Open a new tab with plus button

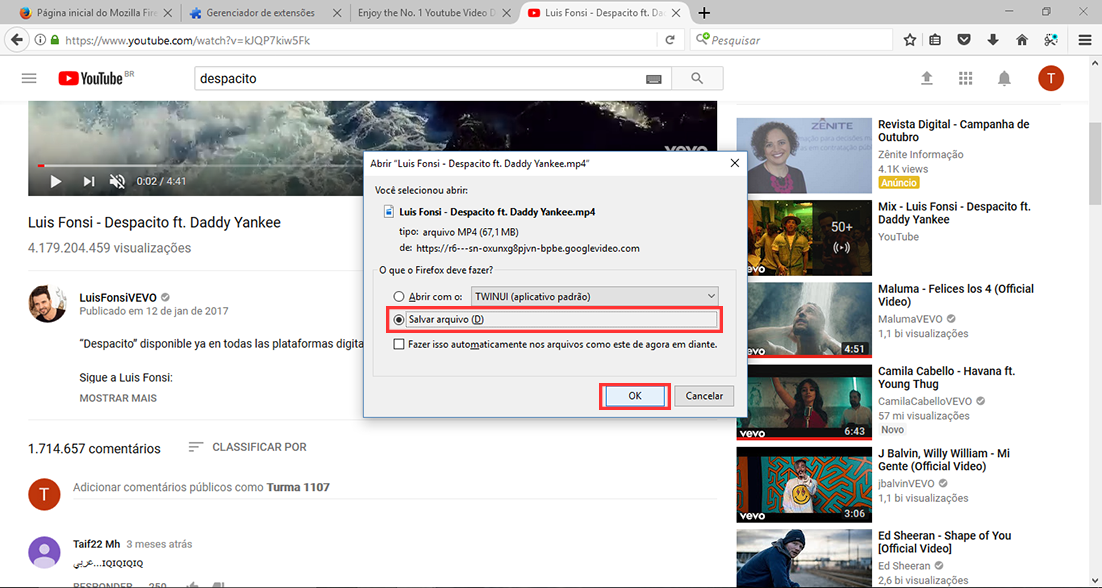point(704,13)
